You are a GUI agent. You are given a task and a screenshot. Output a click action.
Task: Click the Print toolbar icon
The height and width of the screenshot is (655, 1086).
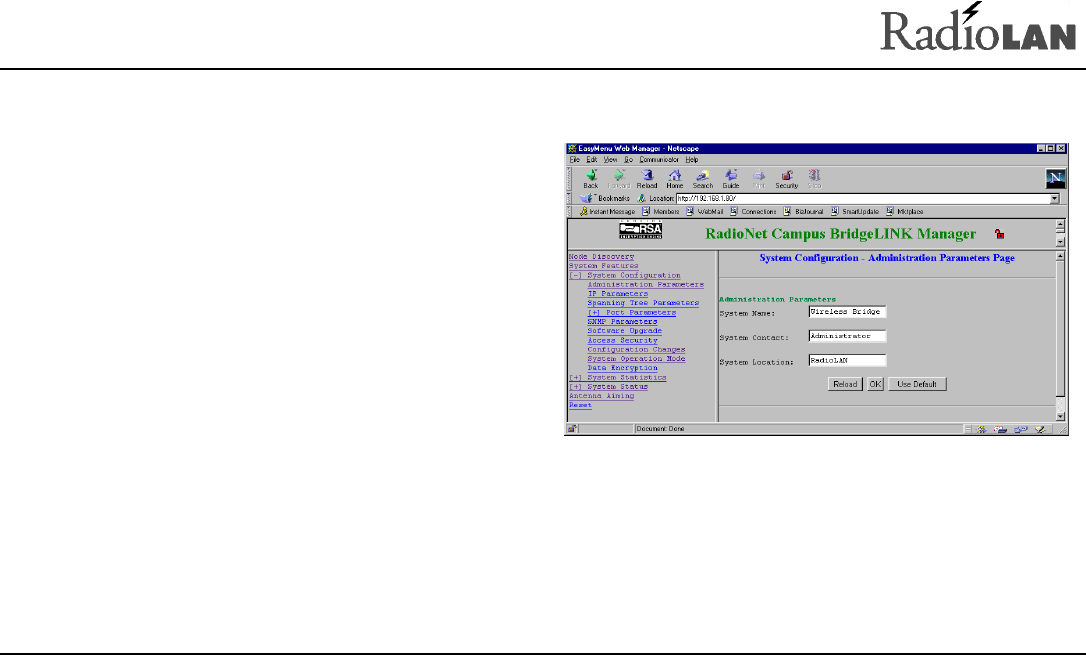[758, 179]
